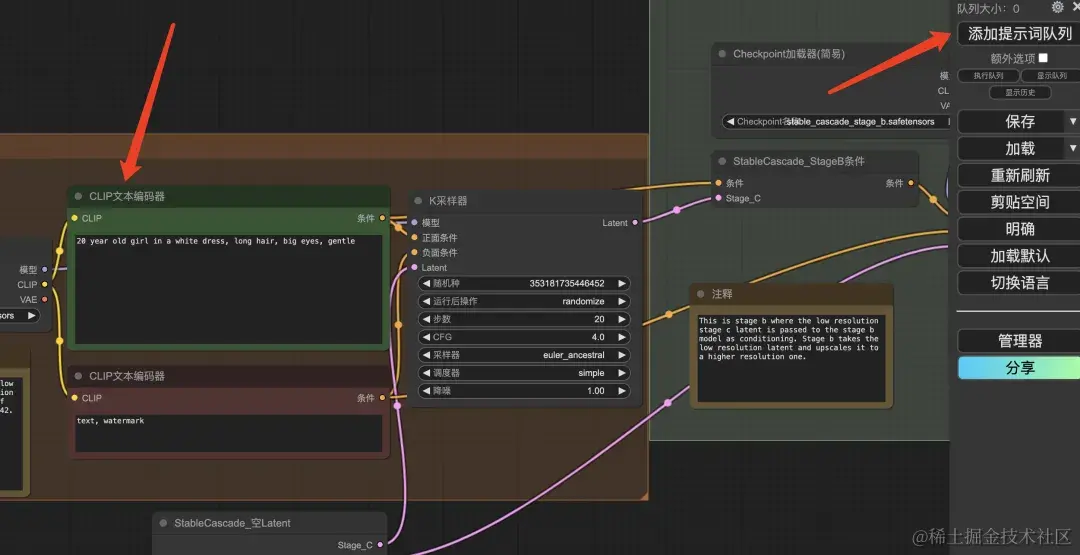Click the 添加提示词队列 button

[1019, 33]
